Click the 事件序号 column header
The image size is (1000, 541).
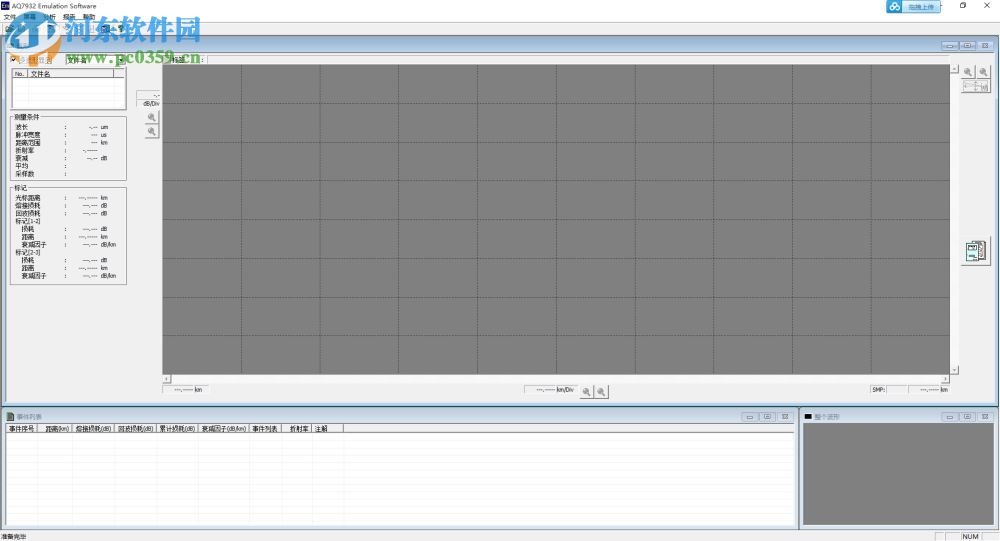22,429
